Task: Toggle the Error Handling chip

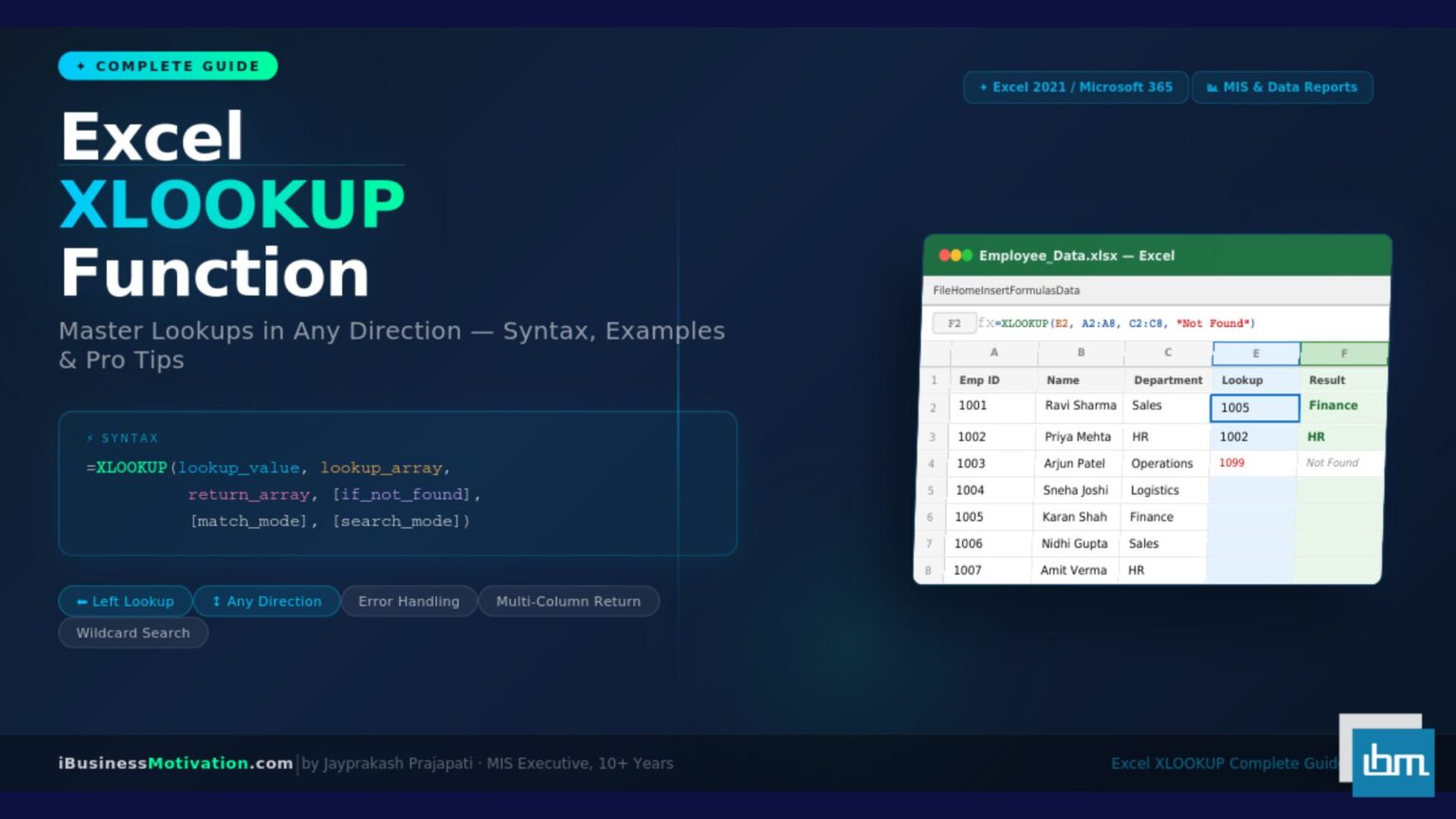Action: [409, 601]
